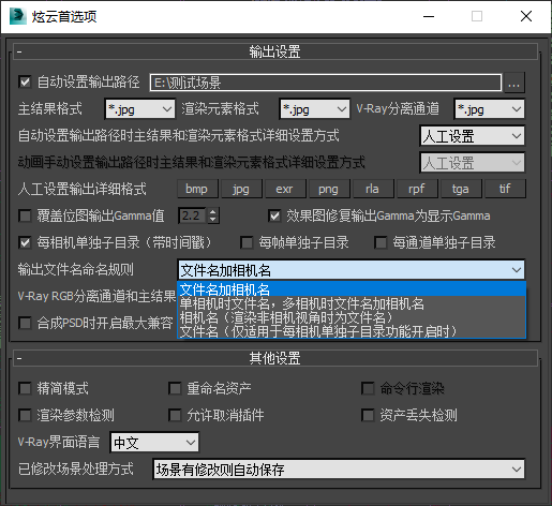The width and height of the screenshot is (553, 506).
Task: Open 渲染元素格式 dropdown
Action: pyautogui.click(x=315, y=109)
